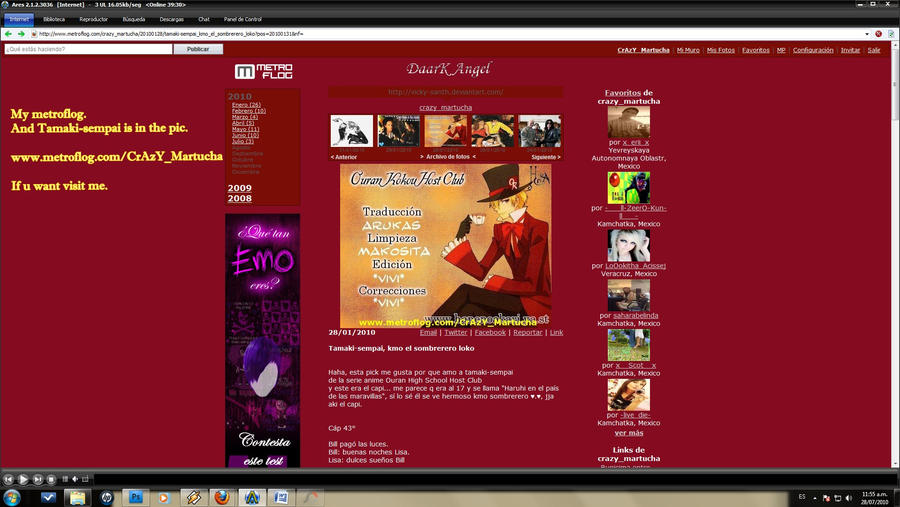The image size is (900, 507).
Task: Open the address bar history dropdown arrow
Action: click(x=867, y=34)
